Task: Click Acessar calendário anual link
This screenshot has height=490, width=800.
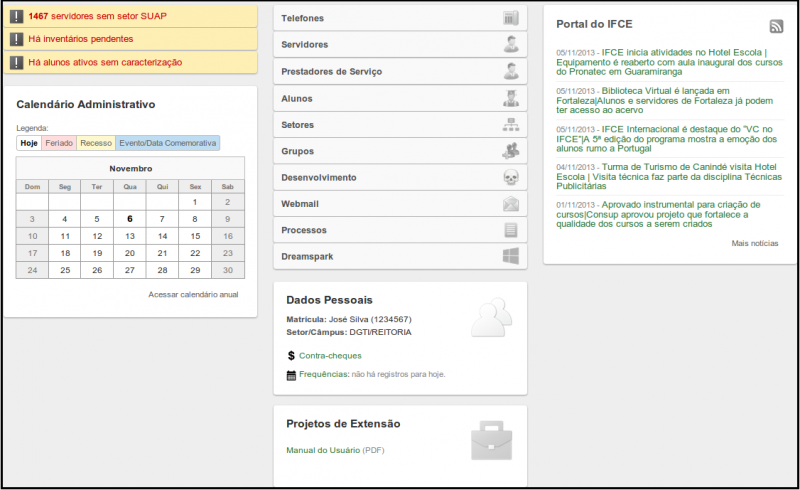Action: point(193,295)
